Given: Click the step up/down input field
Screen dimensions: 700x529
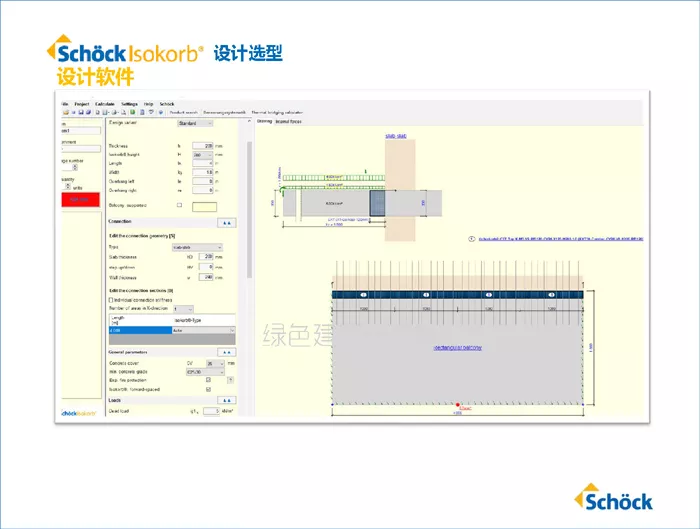Looking at the screenshot, I should pyautogui.click(x=206, y=267).
